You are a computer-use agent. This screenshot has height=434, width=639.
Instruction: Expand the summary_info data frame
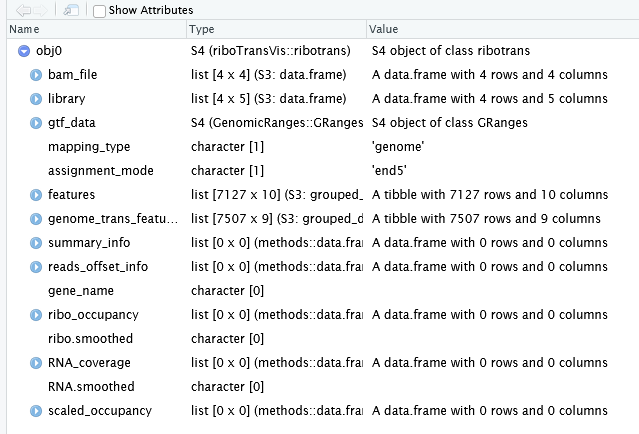coord(36,243)
